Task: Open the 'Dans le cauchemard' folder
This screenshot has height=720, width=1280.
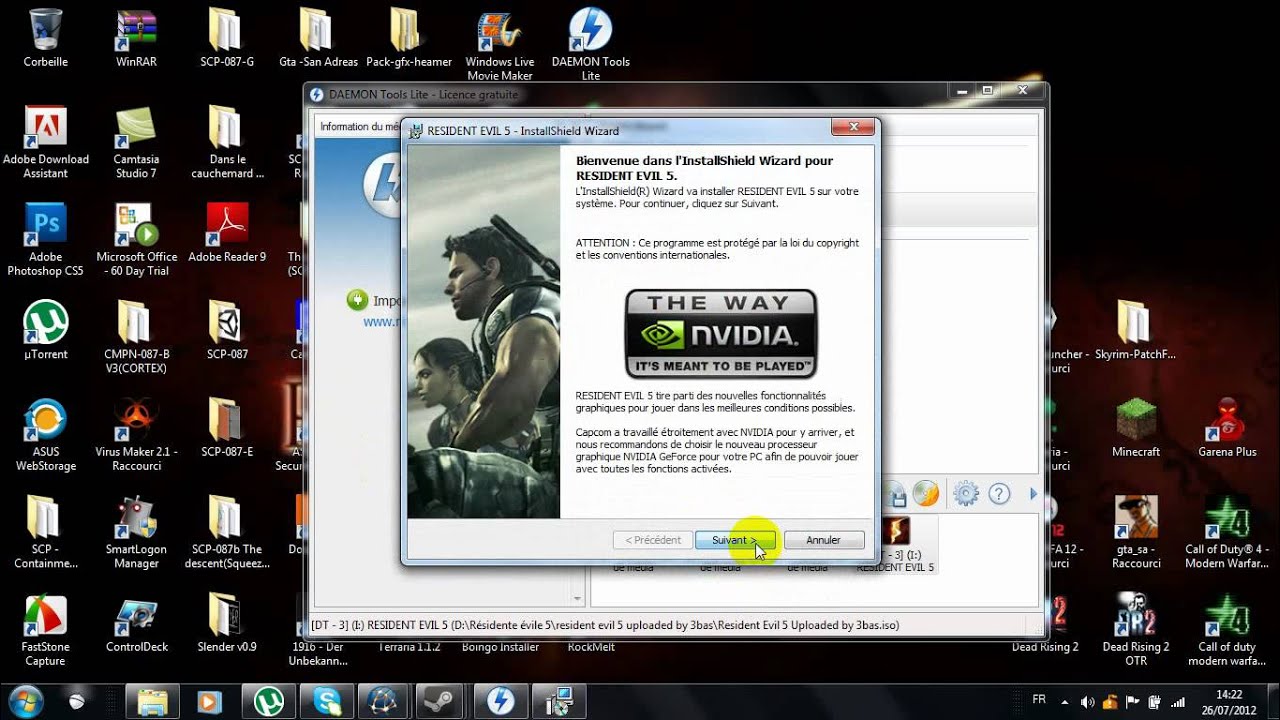Action: point(227,143)
